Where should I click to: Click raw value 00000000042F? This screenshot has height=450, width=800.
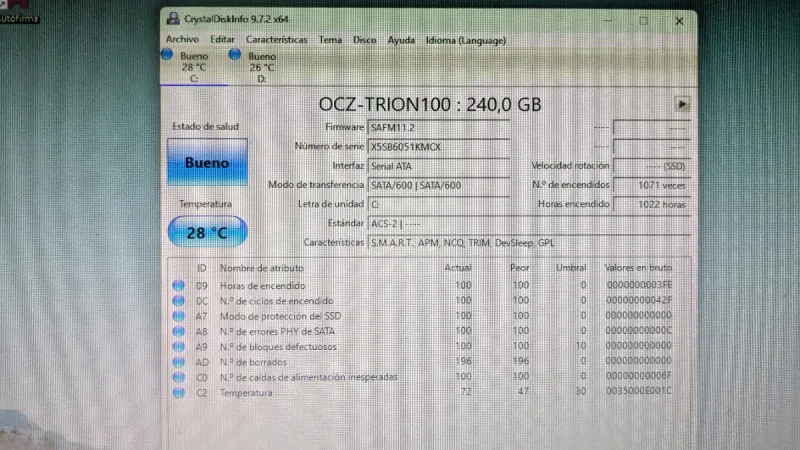(x=639, y=300)
